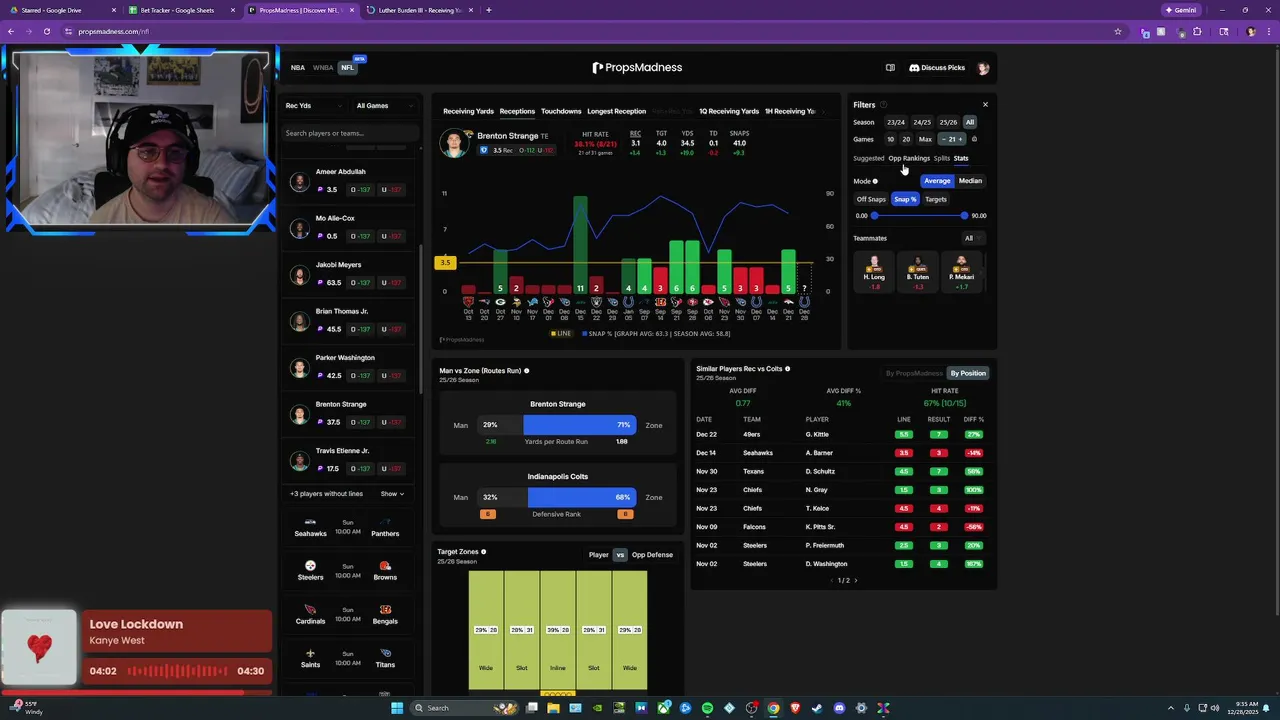Seek in the Love Lockdown progress bar
This screenshot has width=1280, height=720.
click(137, 691)
